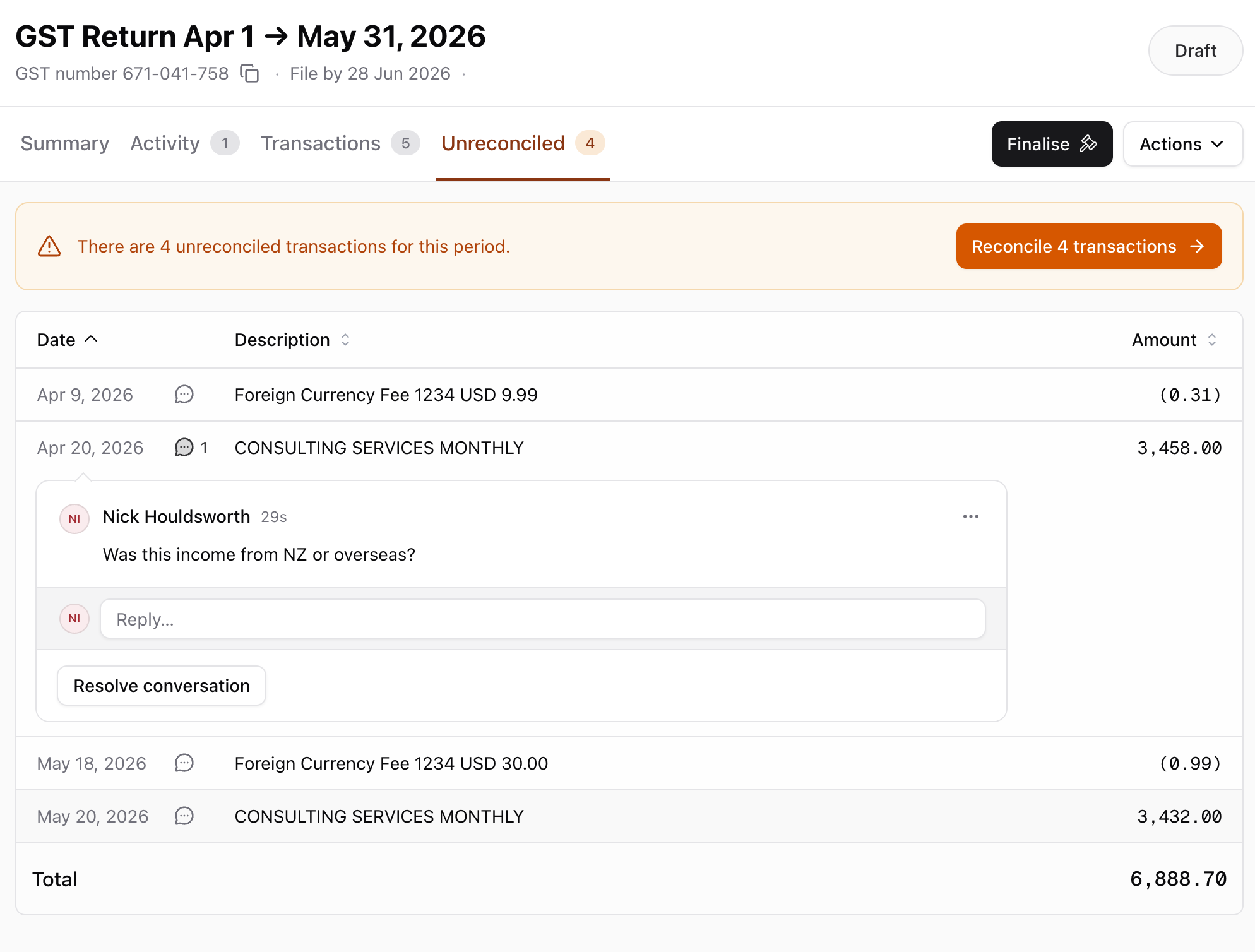Screen dimensions: 1255x952
Task: Click the (0.31) amount value
Action: coord(1190,395)
